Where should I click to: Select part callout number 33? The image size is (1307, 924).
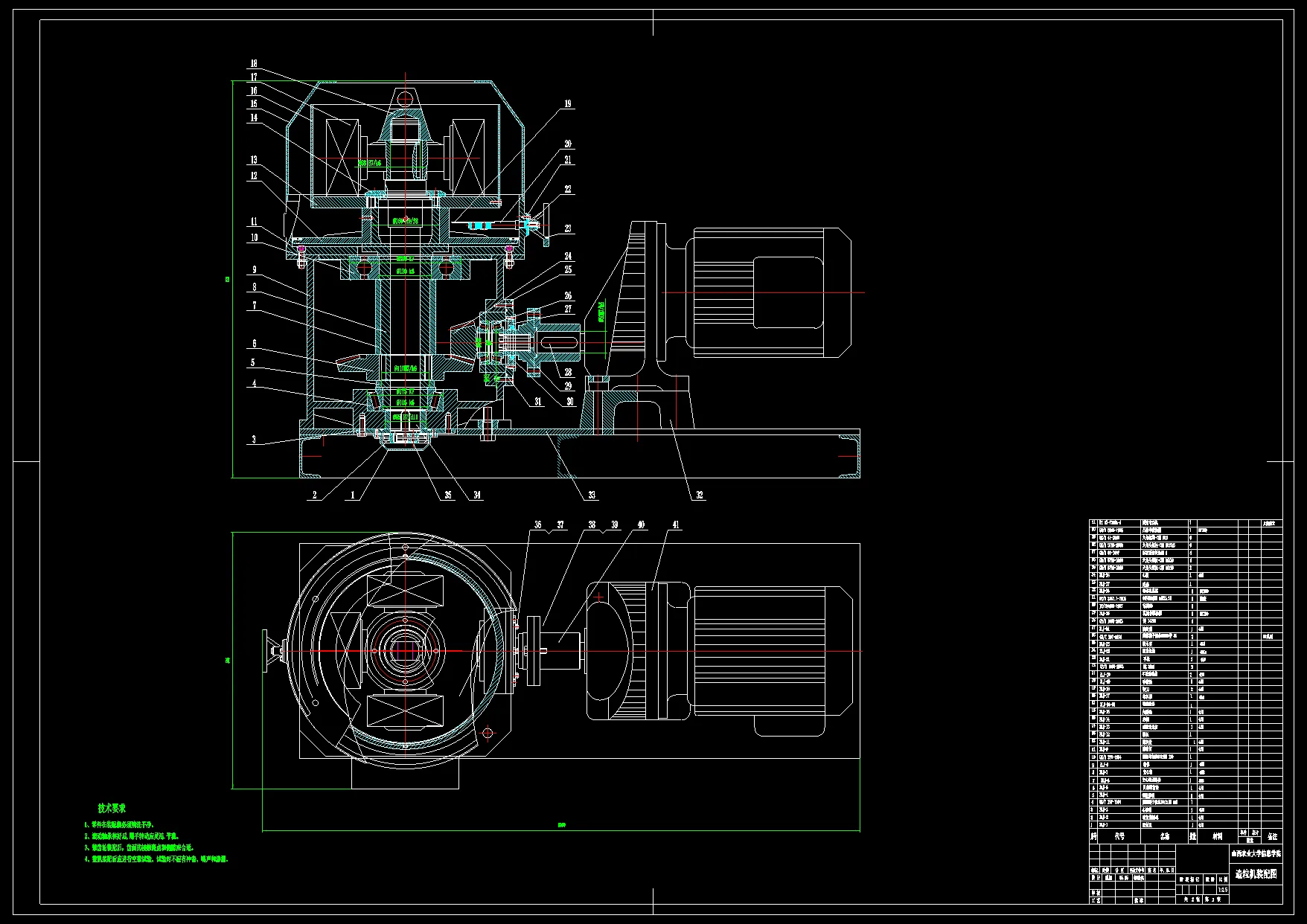click(x=592, y=495)
